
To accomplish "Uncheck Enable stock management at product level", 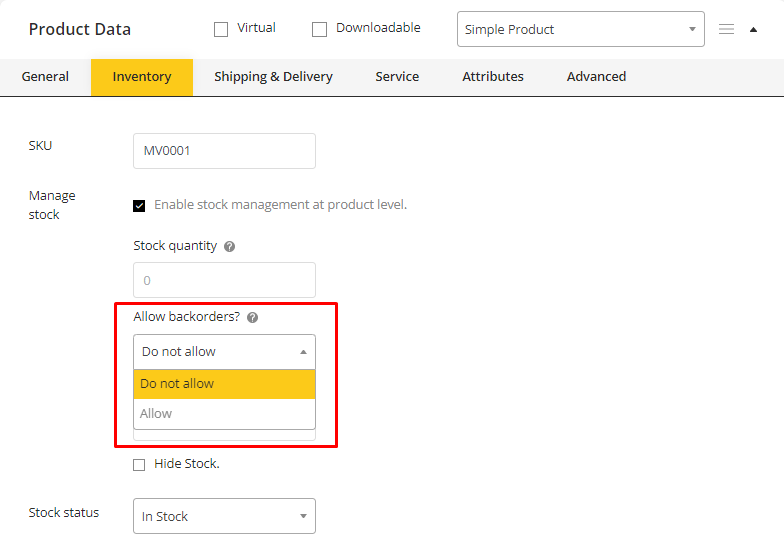I will tap(140, 206).
